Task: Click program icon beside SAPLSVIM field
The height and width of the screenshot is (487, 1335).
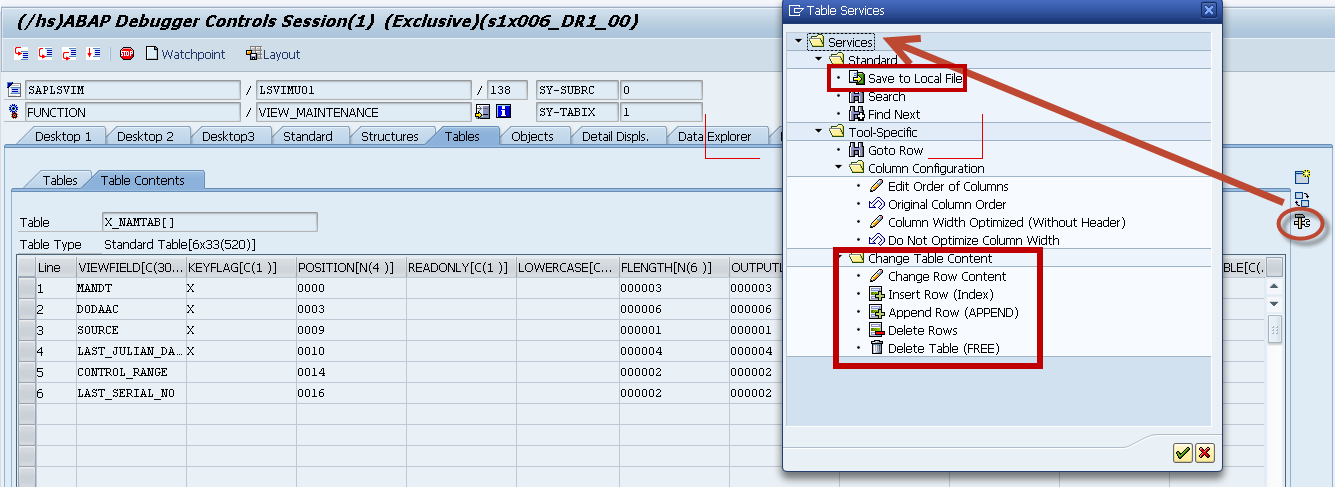Action: 14,90
